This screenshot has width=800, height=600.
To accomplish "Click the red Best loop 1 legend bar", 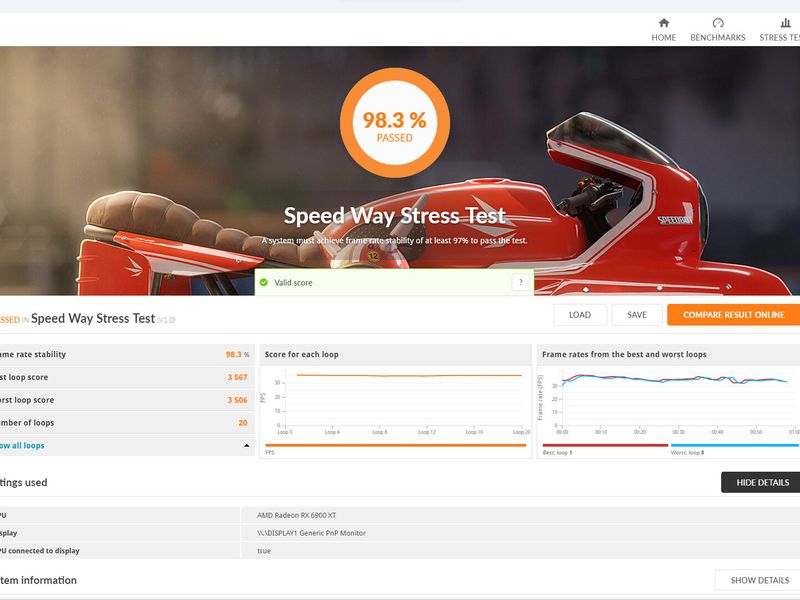I will 605,445.
